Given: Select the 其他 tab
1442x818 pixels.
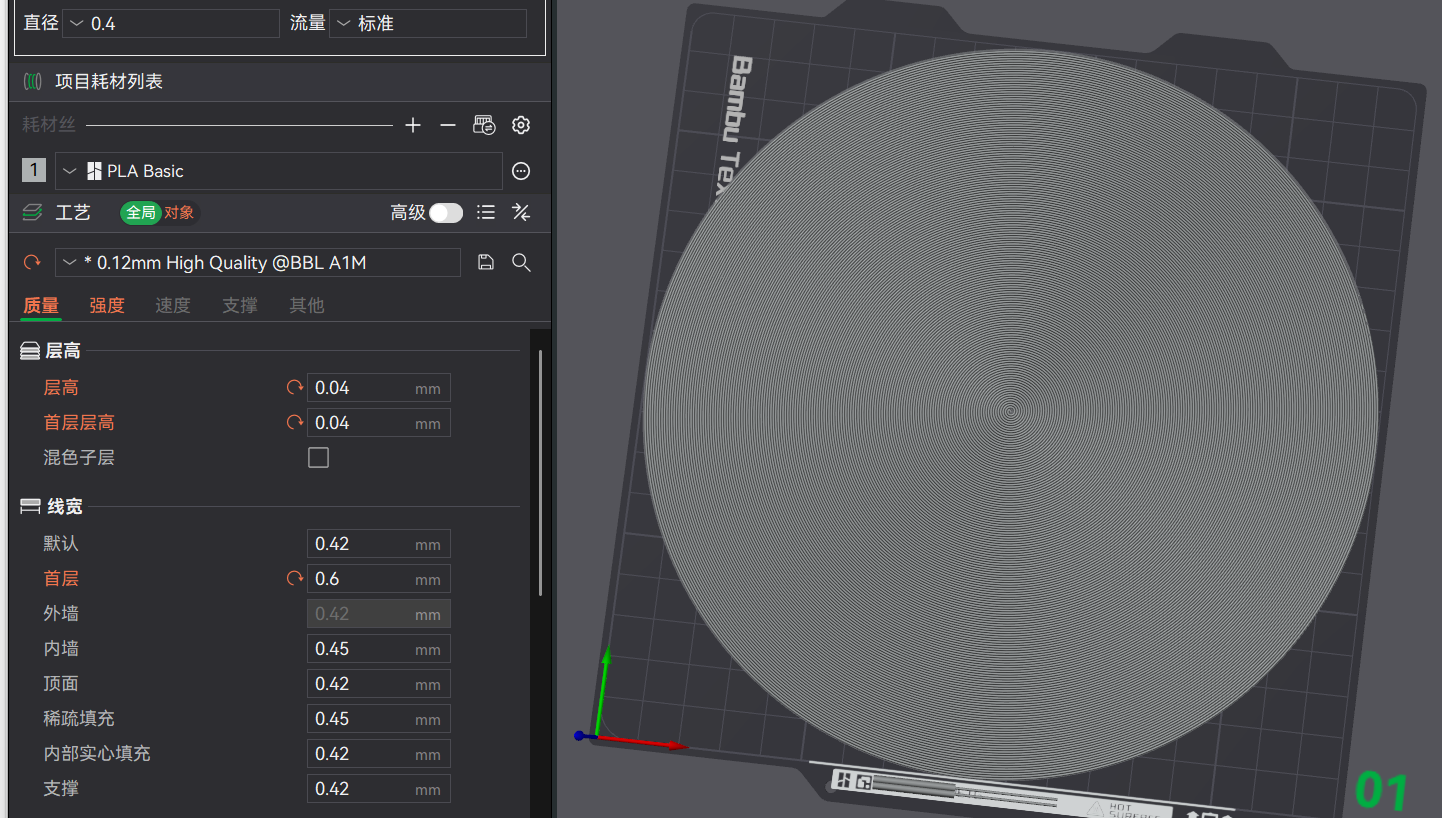Looking at the screenshot, I should pyautogui.click(x=307, y=305).
